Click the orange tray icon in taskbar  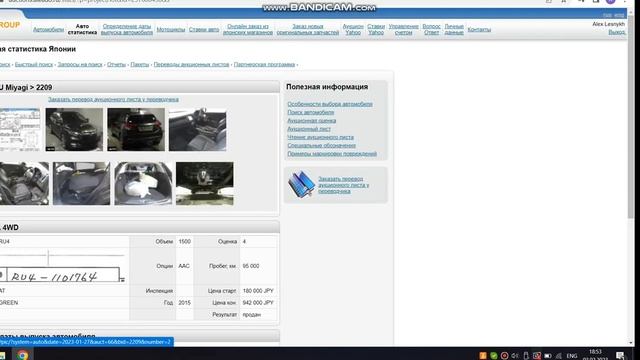coord(483,356)
